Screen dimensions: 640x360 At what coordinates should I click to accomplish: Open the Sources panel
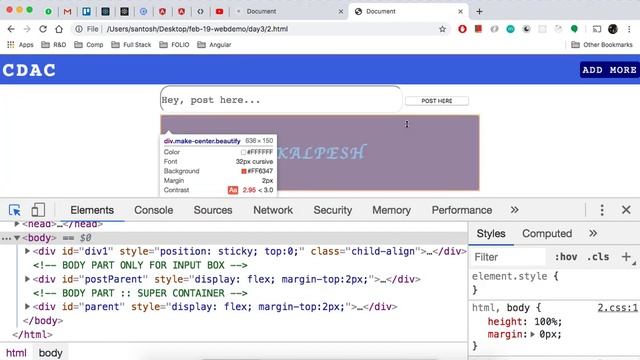click(x=213, y=210)
